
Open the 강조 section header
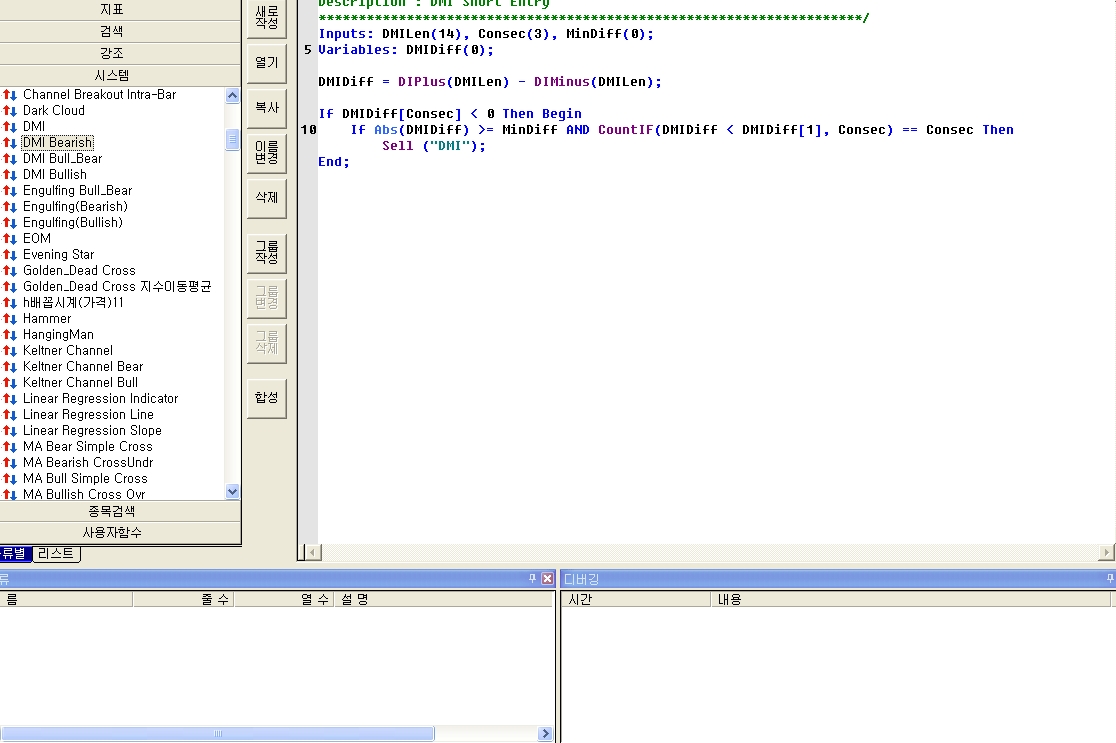click(112, 53)
